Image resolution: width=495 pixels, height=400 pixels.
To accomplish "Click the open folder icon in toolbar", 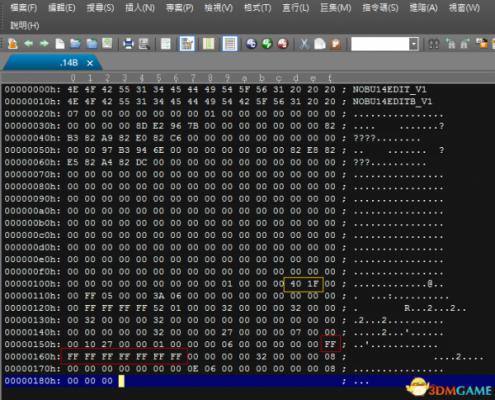I will coord(75,44).
